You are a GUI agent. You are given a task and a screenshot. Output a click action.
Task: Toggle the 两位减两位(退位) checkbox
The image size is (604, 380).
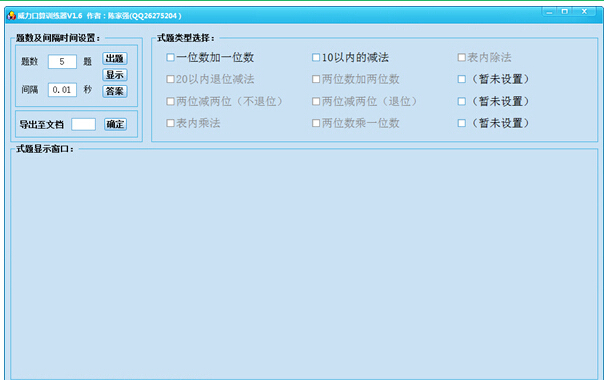tap(316, 101)
